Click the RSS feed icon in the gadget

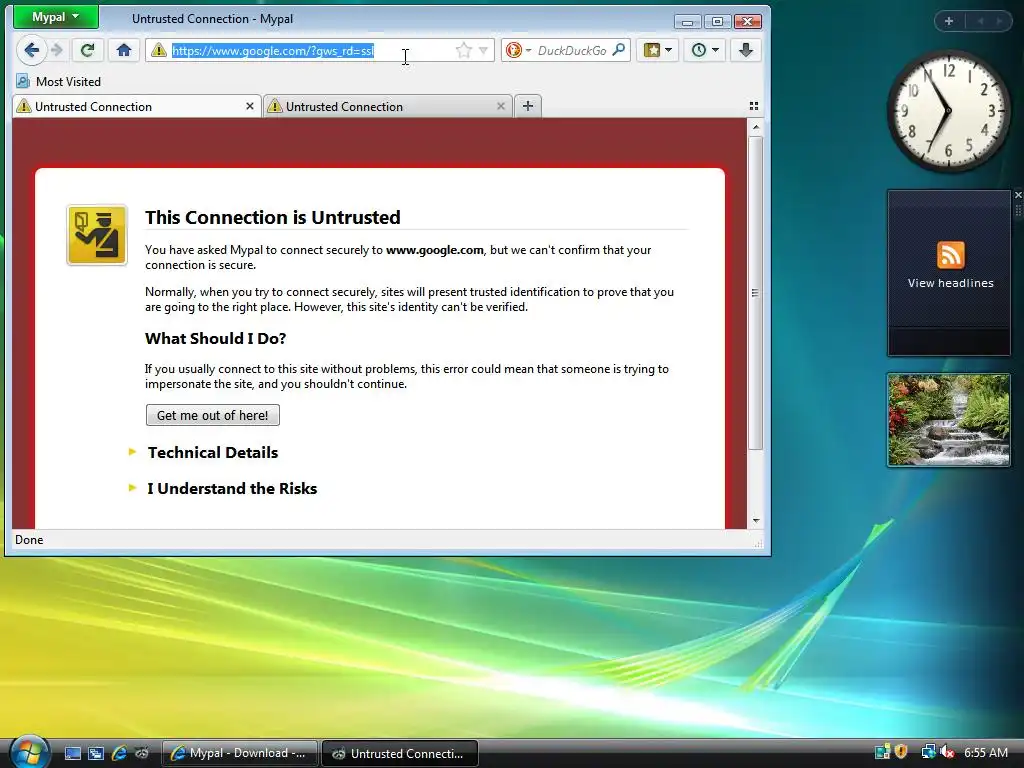coord(950,255)
